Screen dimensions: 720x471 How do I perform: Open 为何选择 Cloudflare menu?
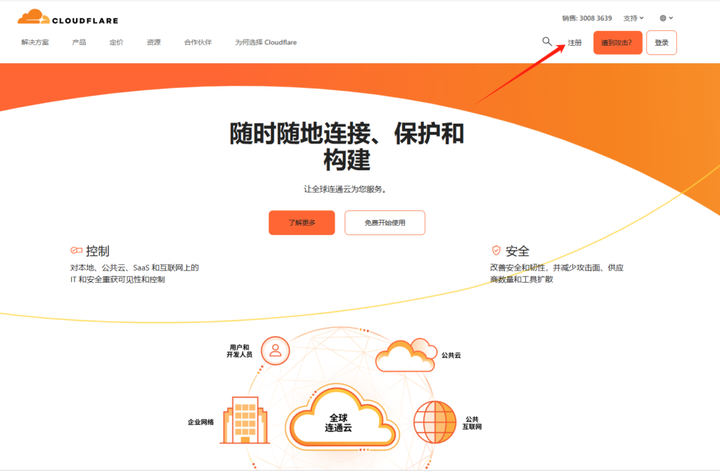tap(266, 42)
